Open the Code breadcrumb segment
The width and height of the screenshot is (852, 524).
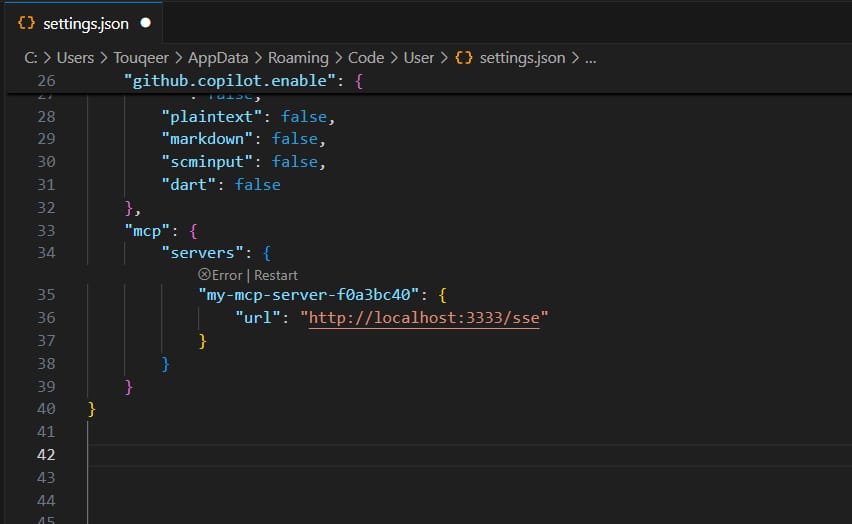click(x=366, y=58)
